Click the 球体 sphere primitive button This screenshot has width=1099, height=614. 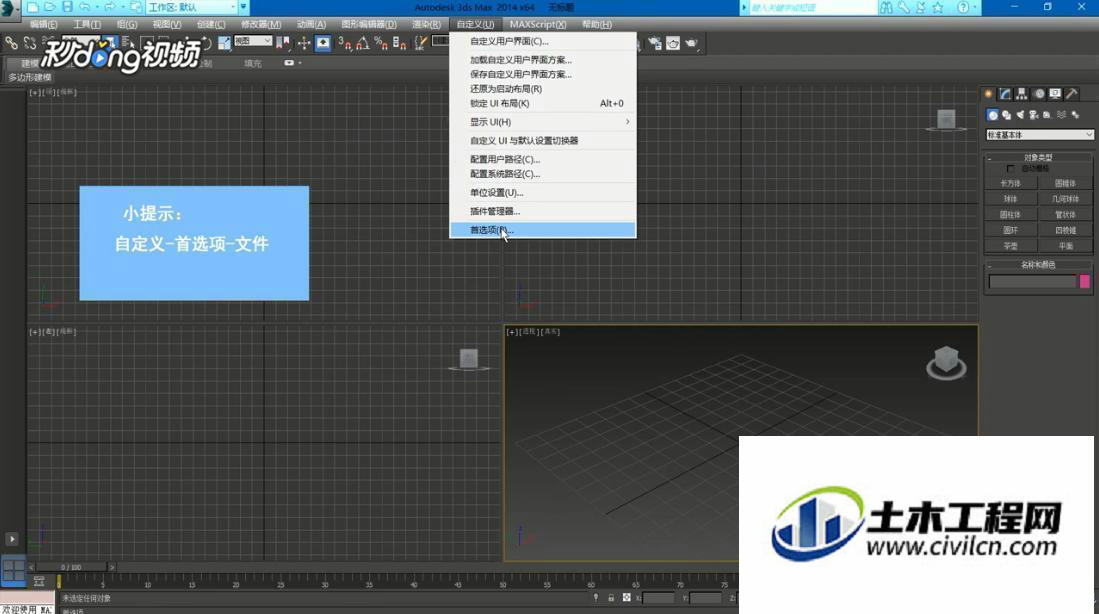tap(1011, 199)
